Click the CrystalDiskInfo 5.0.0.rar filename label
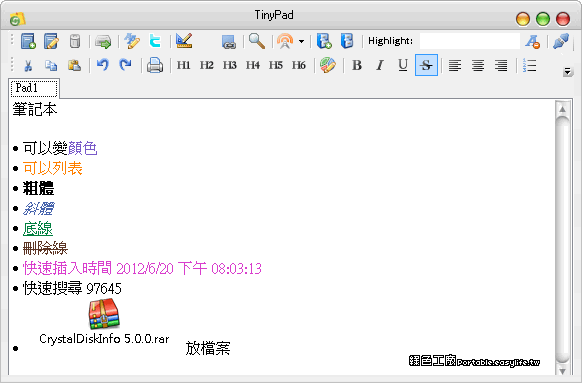The image size is (582, 383). point(104,339)
